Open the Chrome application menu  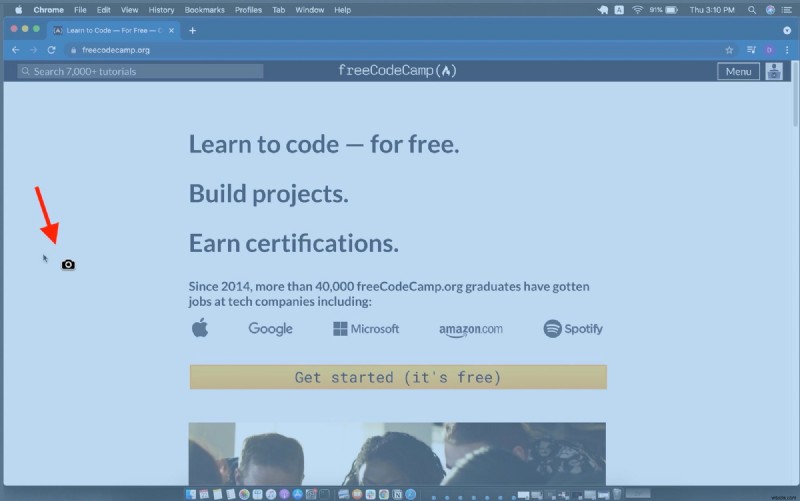[48, 10]
